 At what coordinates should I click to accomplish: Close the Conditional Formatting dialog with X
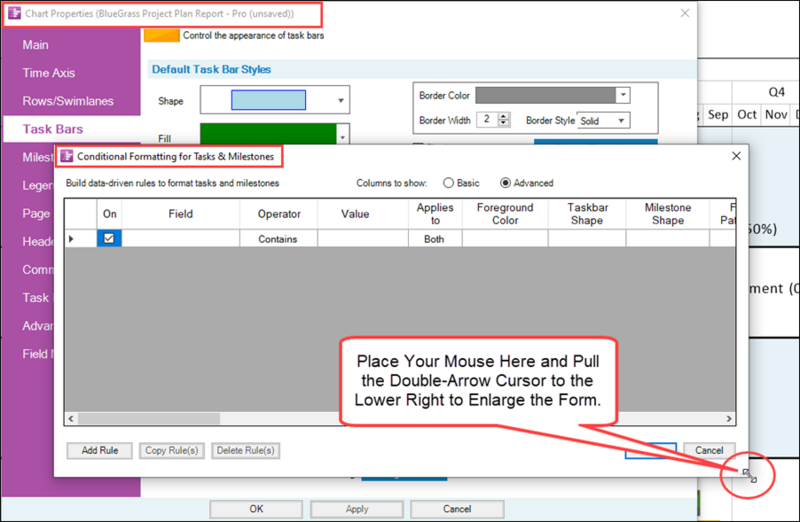point(736,156)
